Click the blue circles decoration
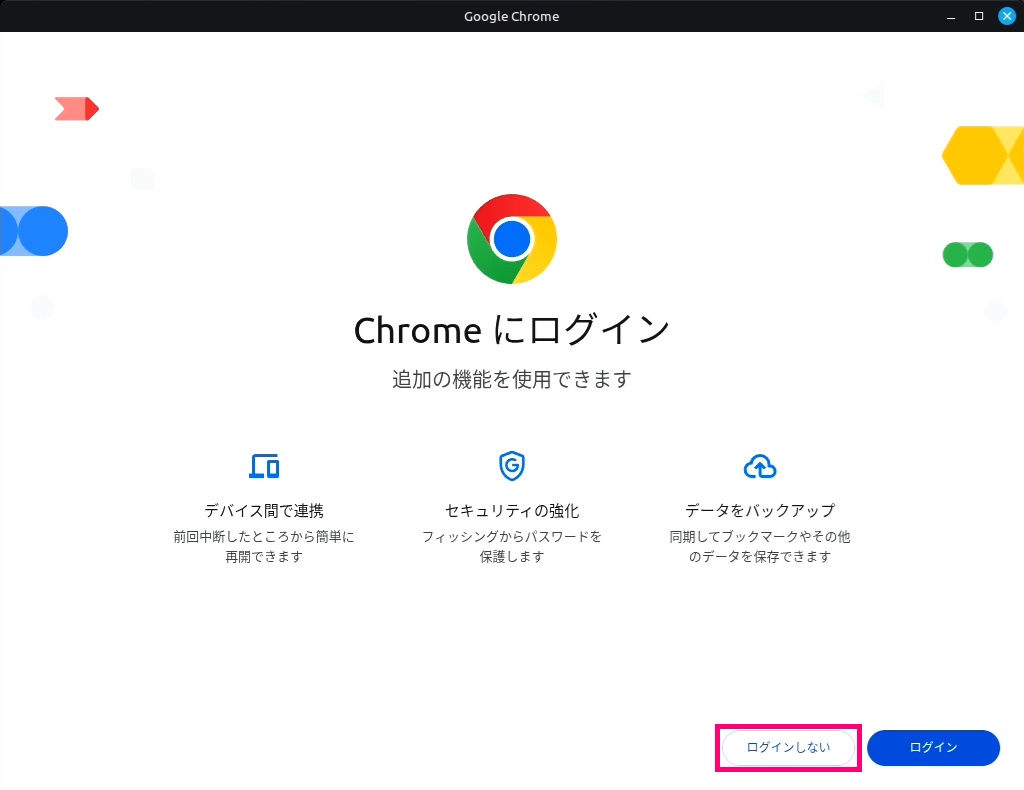Image resolution: width=1024 pixels, height=790 pixels. (34, 231)
